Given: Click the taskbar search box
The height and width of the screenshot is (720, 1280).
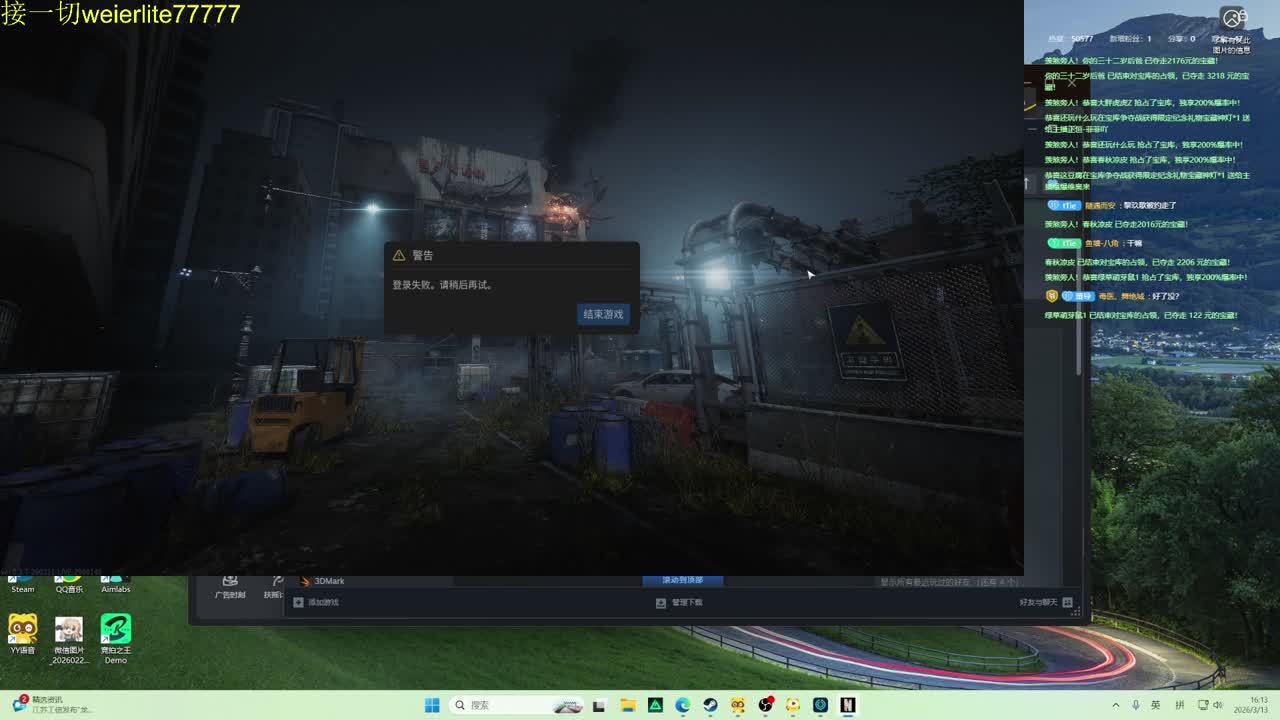Looking at the screenshot, I should pyautogui.click(x=511, y=705).
